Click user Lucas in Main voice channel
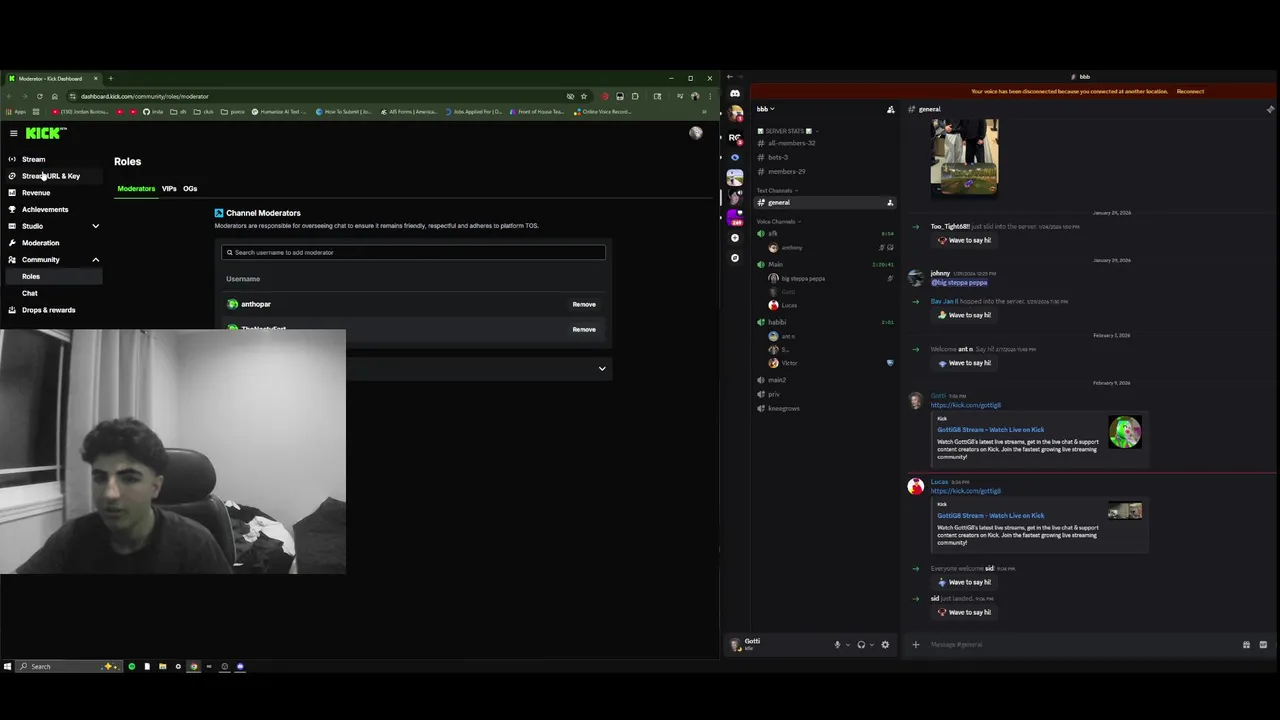The width and height of the screenshot is (1280, 720). 789,305
